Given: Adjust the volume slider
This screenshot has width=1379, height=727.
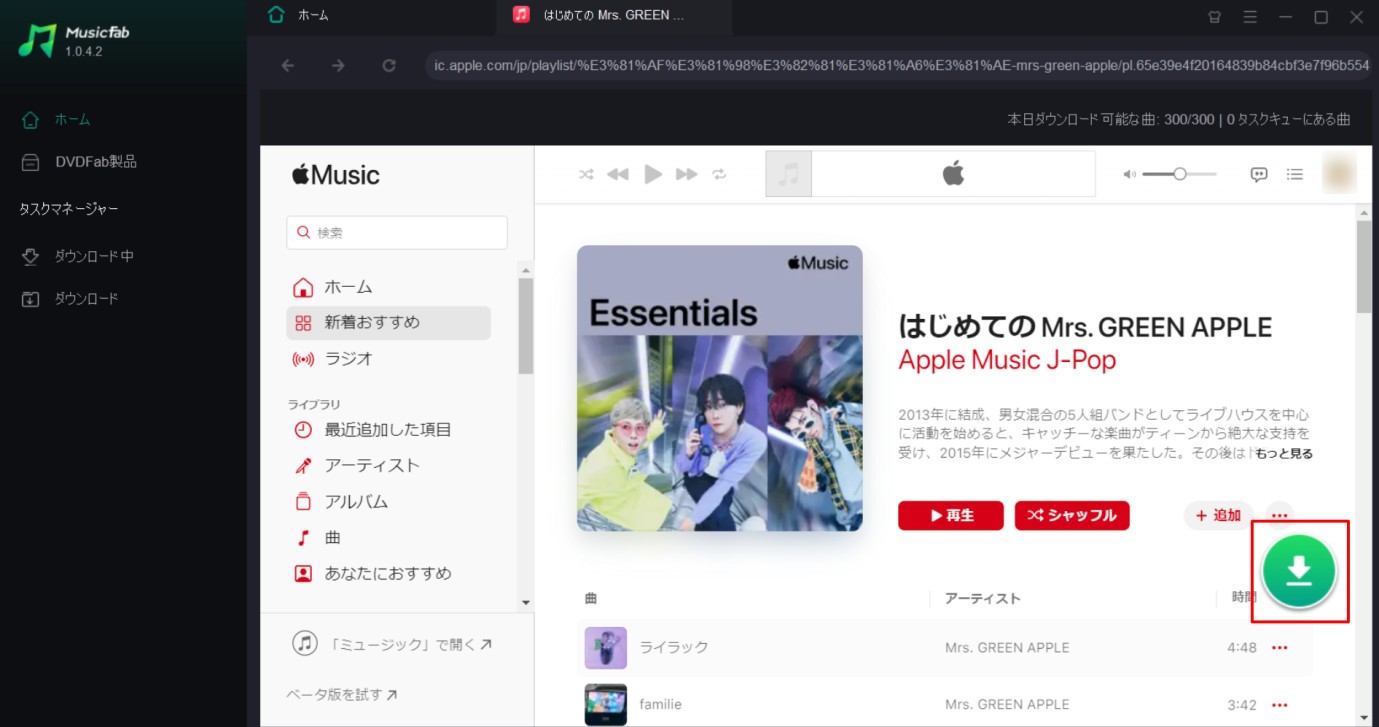Looking at the screenshot, I should point(1179,174).
